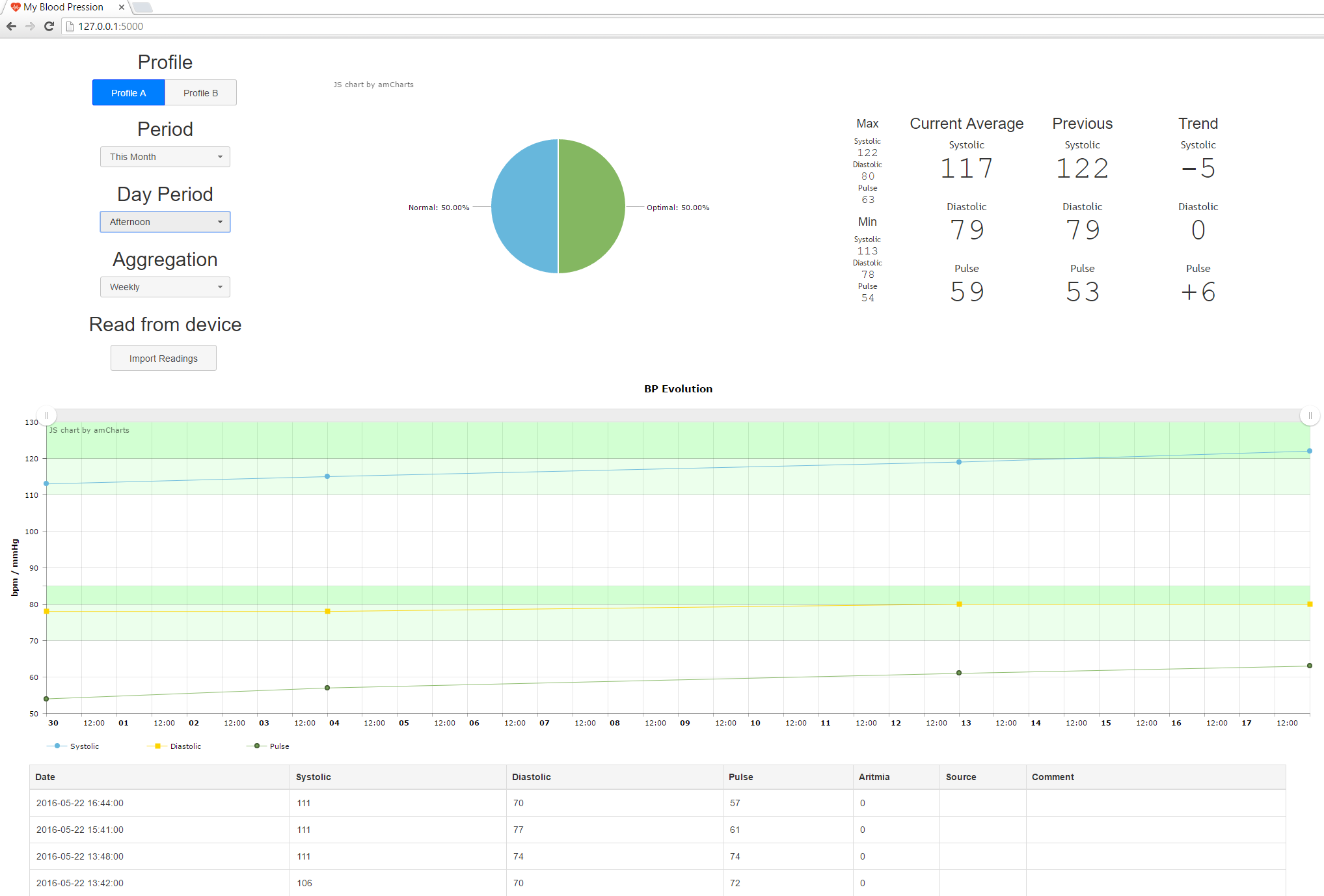1324x896 pixels.
Task: Grab the right chart scrollbar handle
Action: click(1310, 415)
